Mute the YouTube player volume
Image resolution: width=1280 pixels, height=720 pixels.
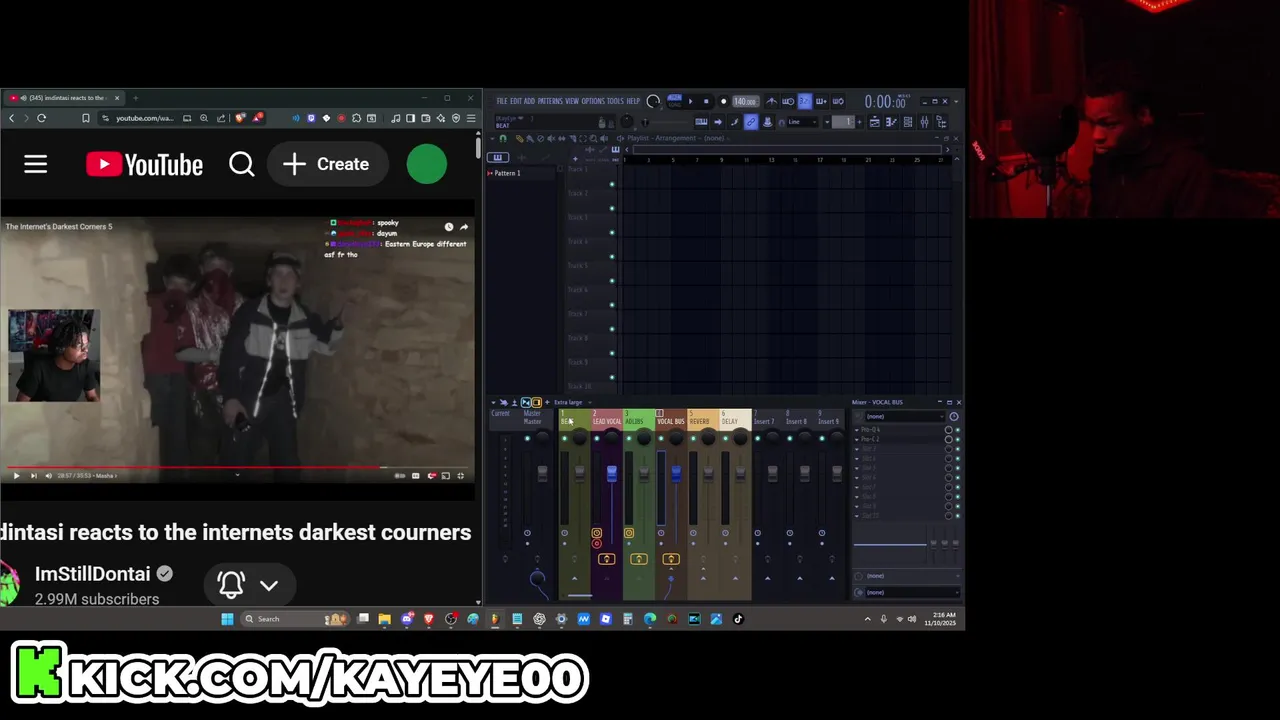tap(48, 476)
